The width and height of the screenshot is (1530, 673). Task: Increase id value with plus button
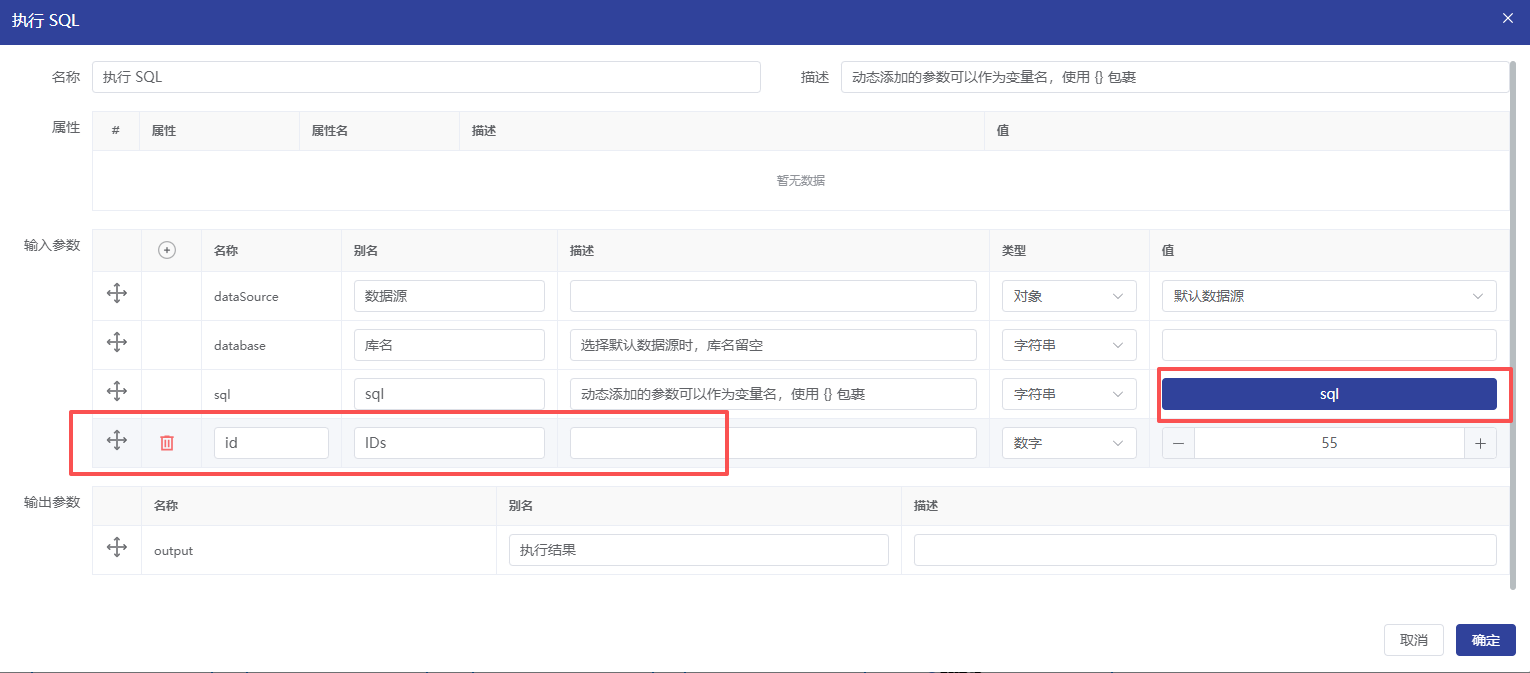(x=1480, y=443)
